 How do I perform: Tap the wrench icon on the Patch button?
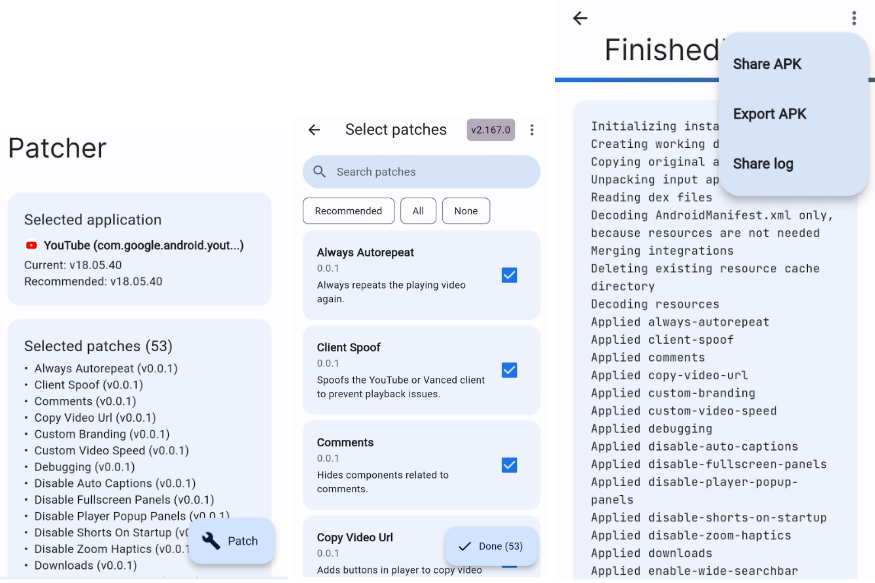211,541
